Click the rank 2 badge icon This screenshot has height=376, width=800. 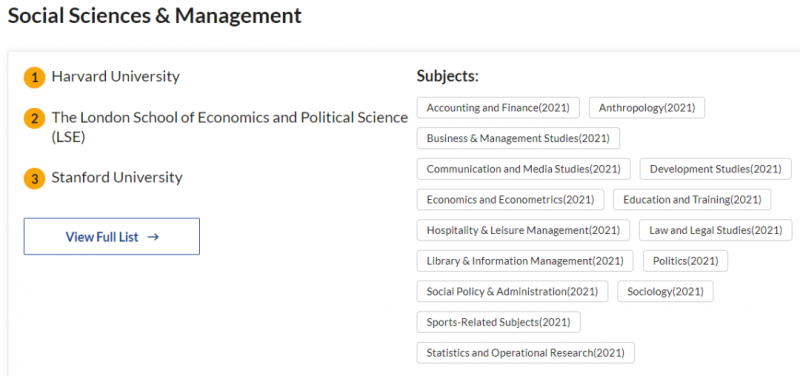[x=35, y=119]
